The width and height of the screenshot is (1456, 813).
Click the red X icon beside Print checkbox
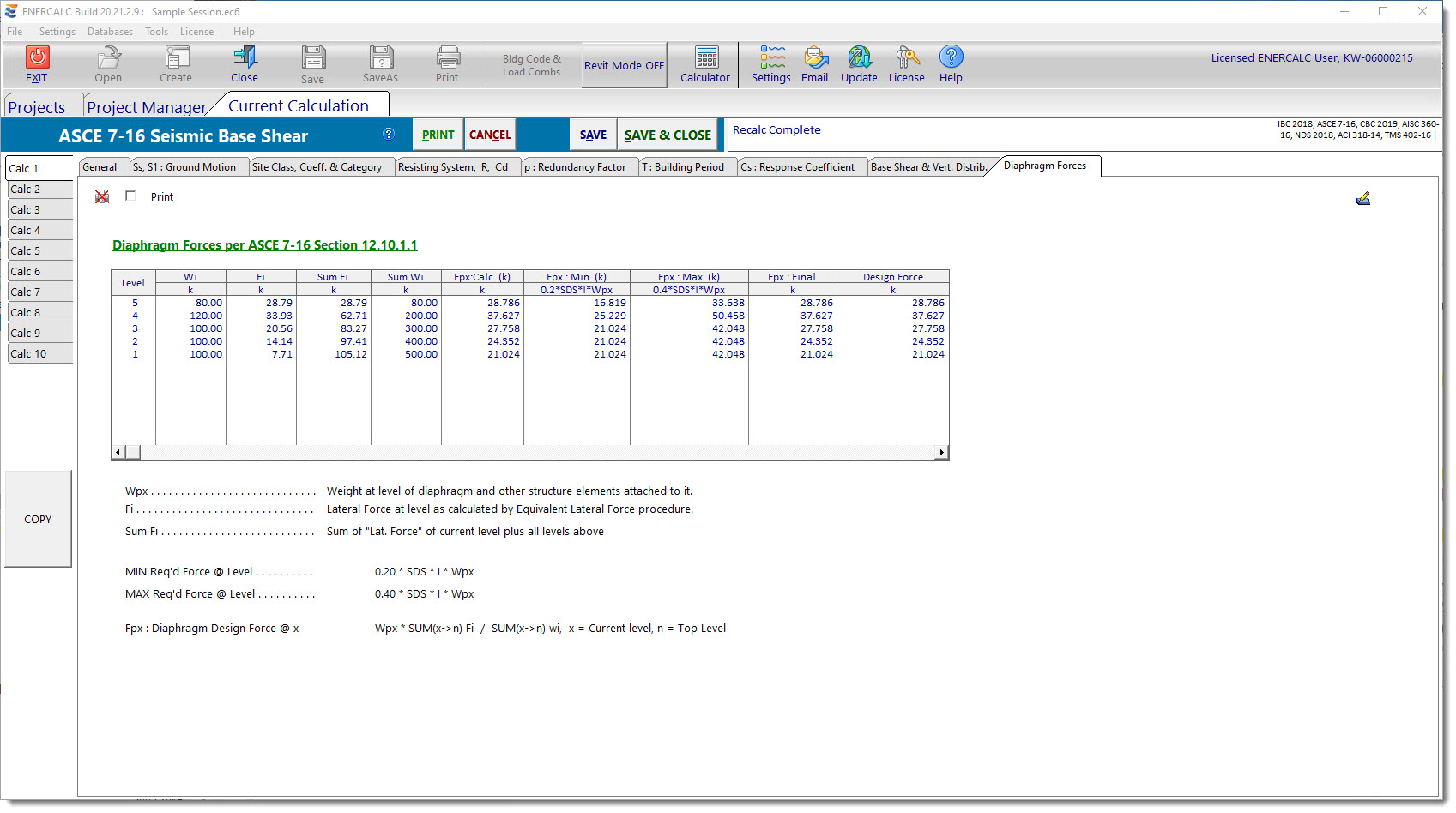pyautogui.click(x=102, y=196)
